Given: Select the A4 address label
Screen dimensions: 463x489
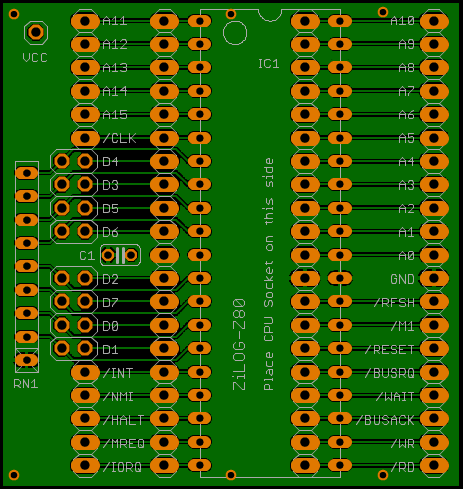Looking at the screenshot, I should tap(406, 162).
